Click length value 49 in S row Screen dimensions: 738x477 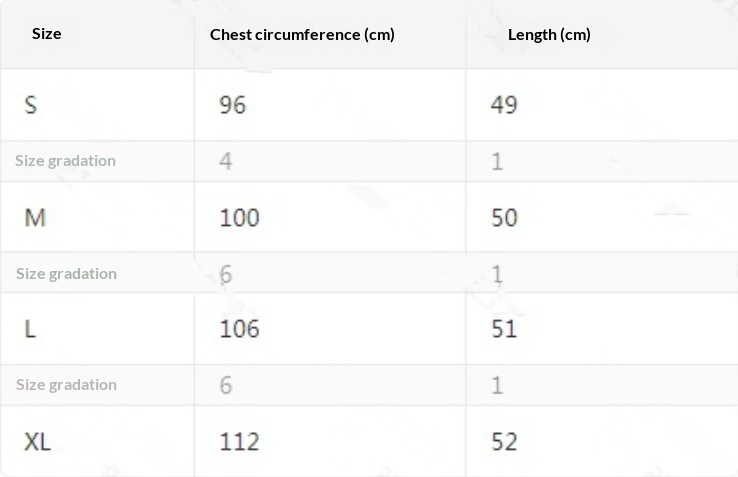pyautogui.click(x=504, y=104)
